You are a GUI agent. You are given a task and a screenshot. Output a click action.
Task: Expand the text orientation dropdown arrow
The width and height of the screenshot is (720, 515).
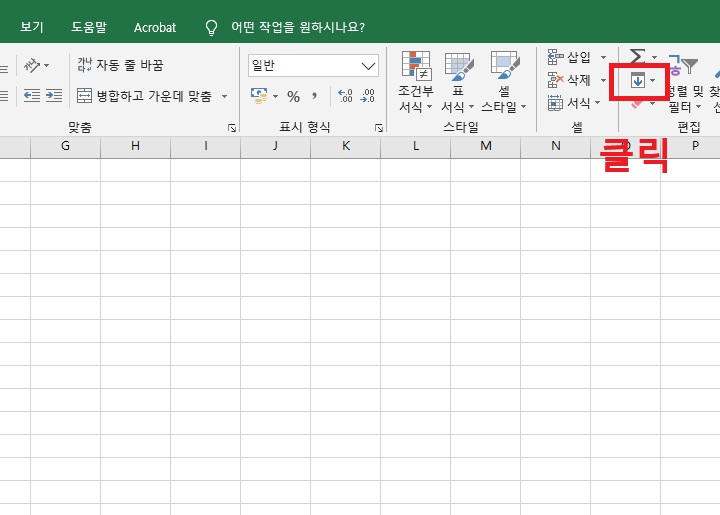pos(46,66)
